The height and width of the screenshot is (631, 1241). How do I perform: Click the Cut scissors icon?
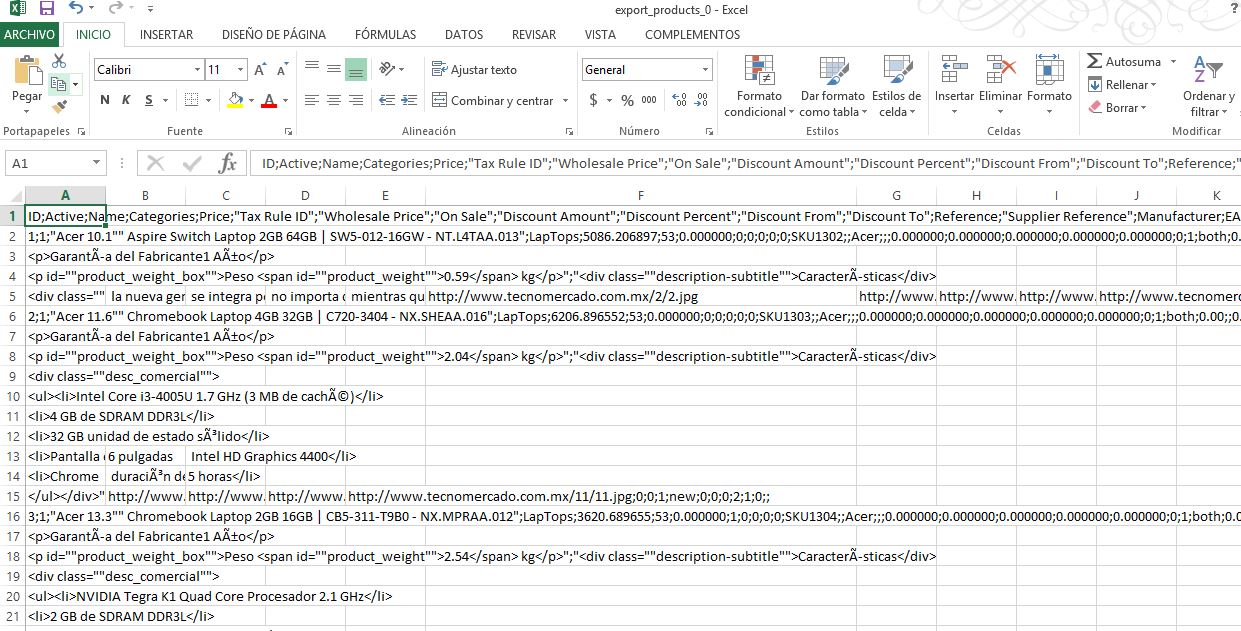click(x=59, y=62)
